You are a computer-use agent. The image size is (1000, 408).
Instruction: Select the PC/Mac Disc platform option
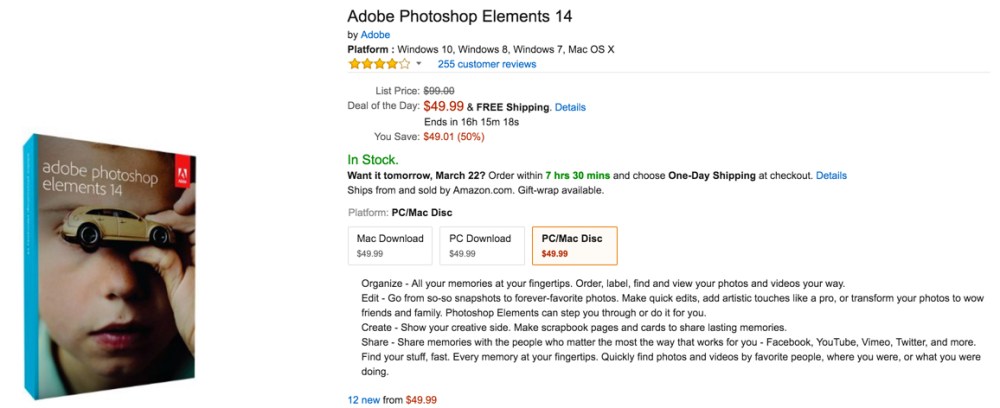[x=574, y=245]
